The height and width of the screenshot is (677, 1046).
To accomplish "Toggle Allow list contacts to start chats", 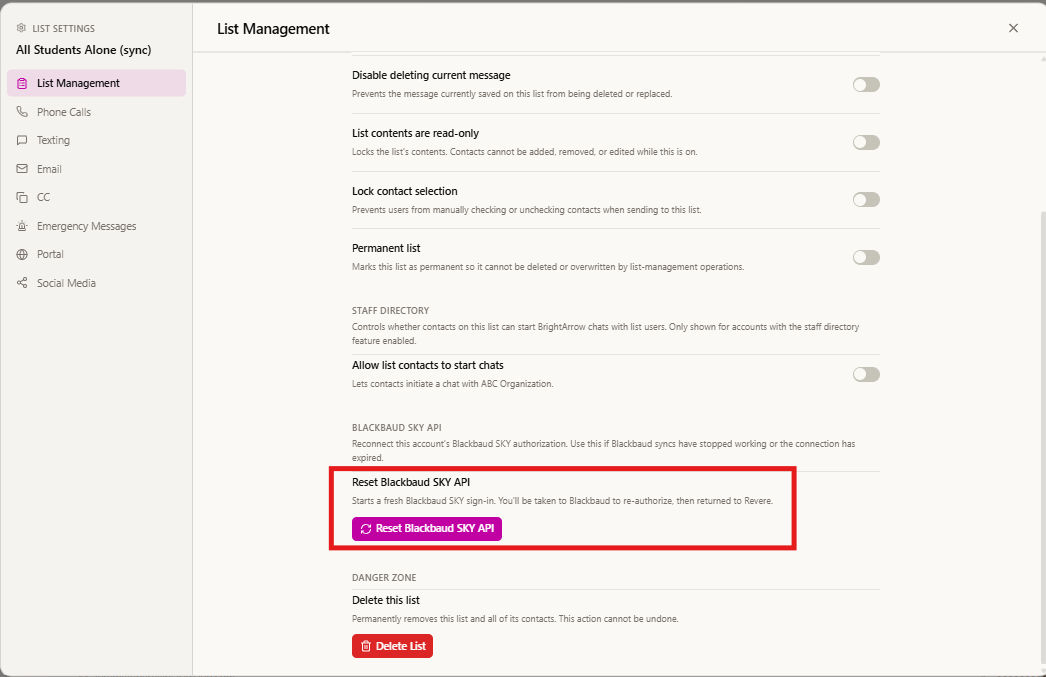I will [866, 374].
